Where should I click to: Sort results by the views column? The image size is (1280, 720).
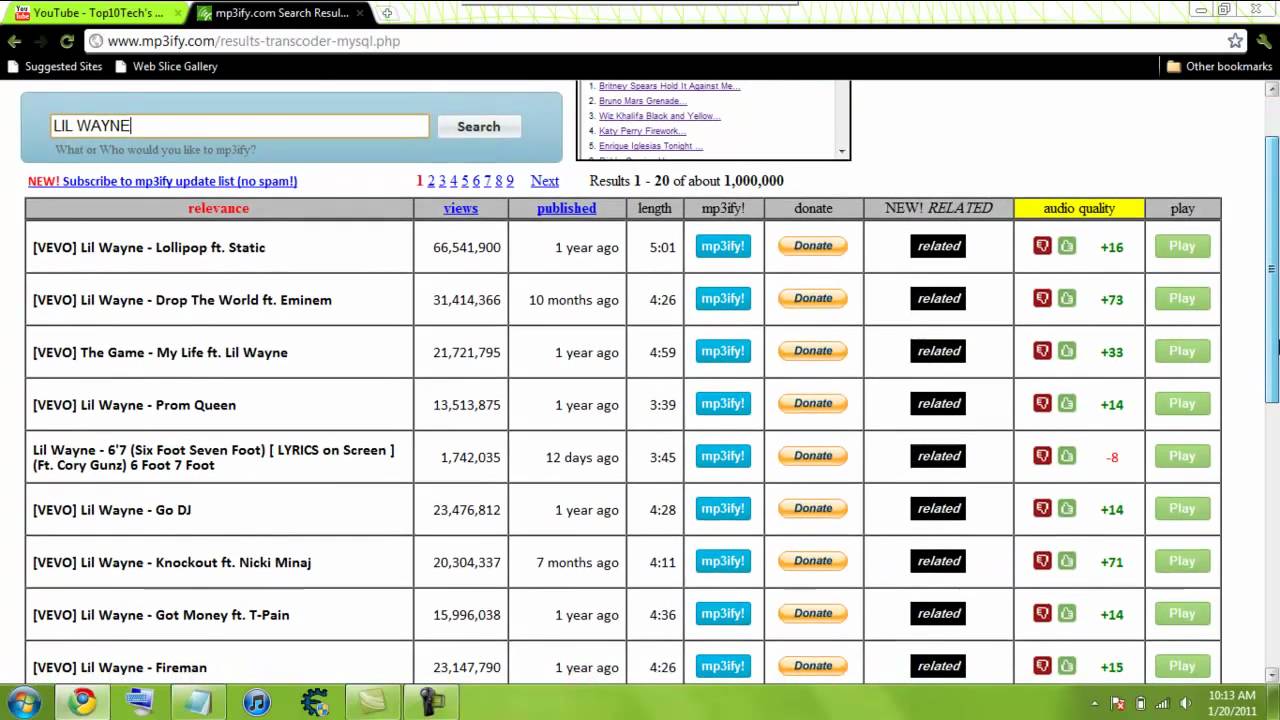461,208
